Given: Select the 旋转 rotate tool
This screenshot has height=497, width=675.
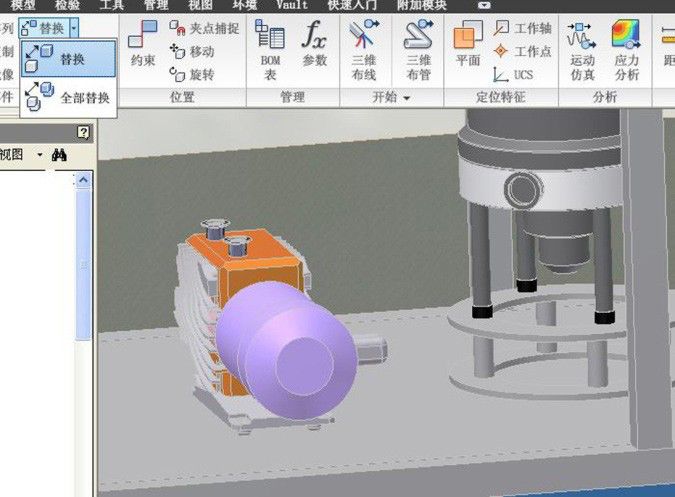Looking at the screenshot, I should (x=192, y=74).
